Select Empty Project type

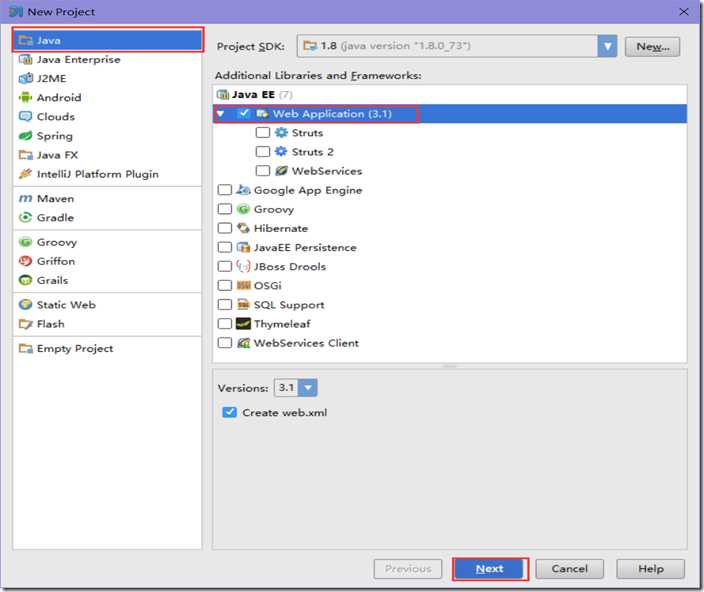[x=107, y=348]
